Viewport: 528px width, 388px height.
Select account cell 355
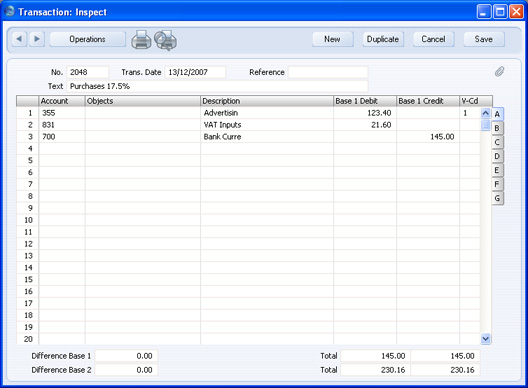point(62,113)
